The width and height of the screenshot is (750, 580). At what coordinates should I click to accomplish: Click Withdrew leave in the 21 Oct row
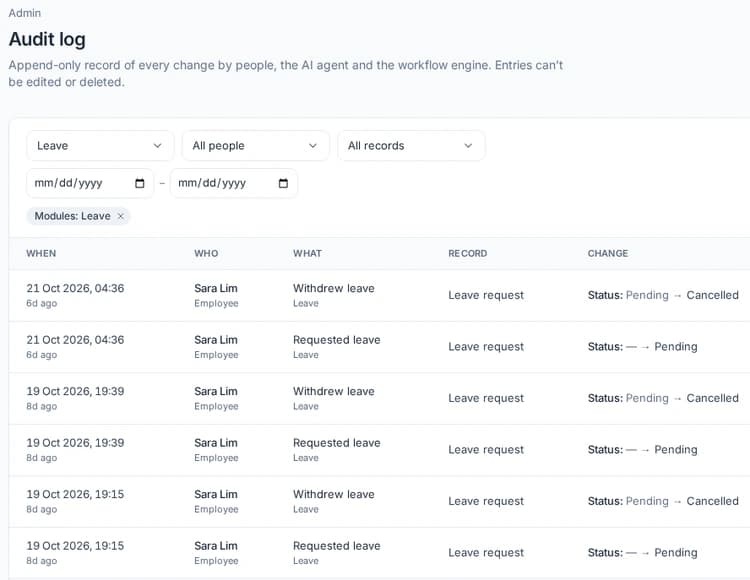coord(334,288)
